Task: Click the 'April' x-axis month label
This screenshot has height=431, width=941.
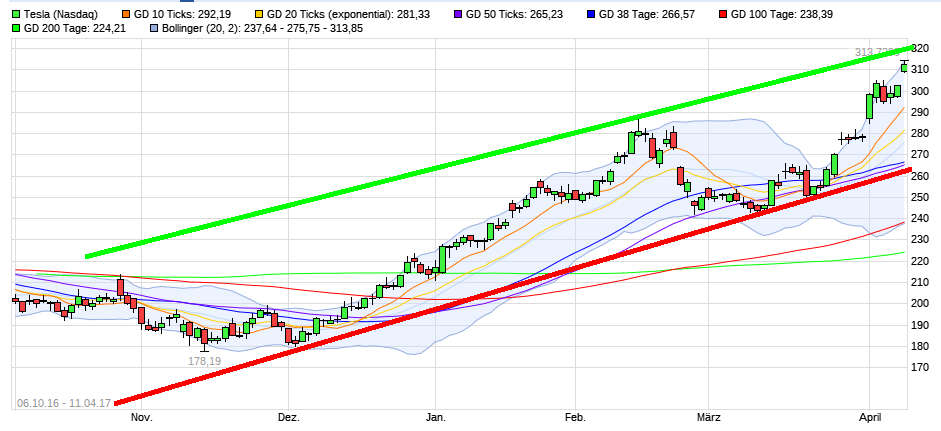Action: (x=870, y=417)
